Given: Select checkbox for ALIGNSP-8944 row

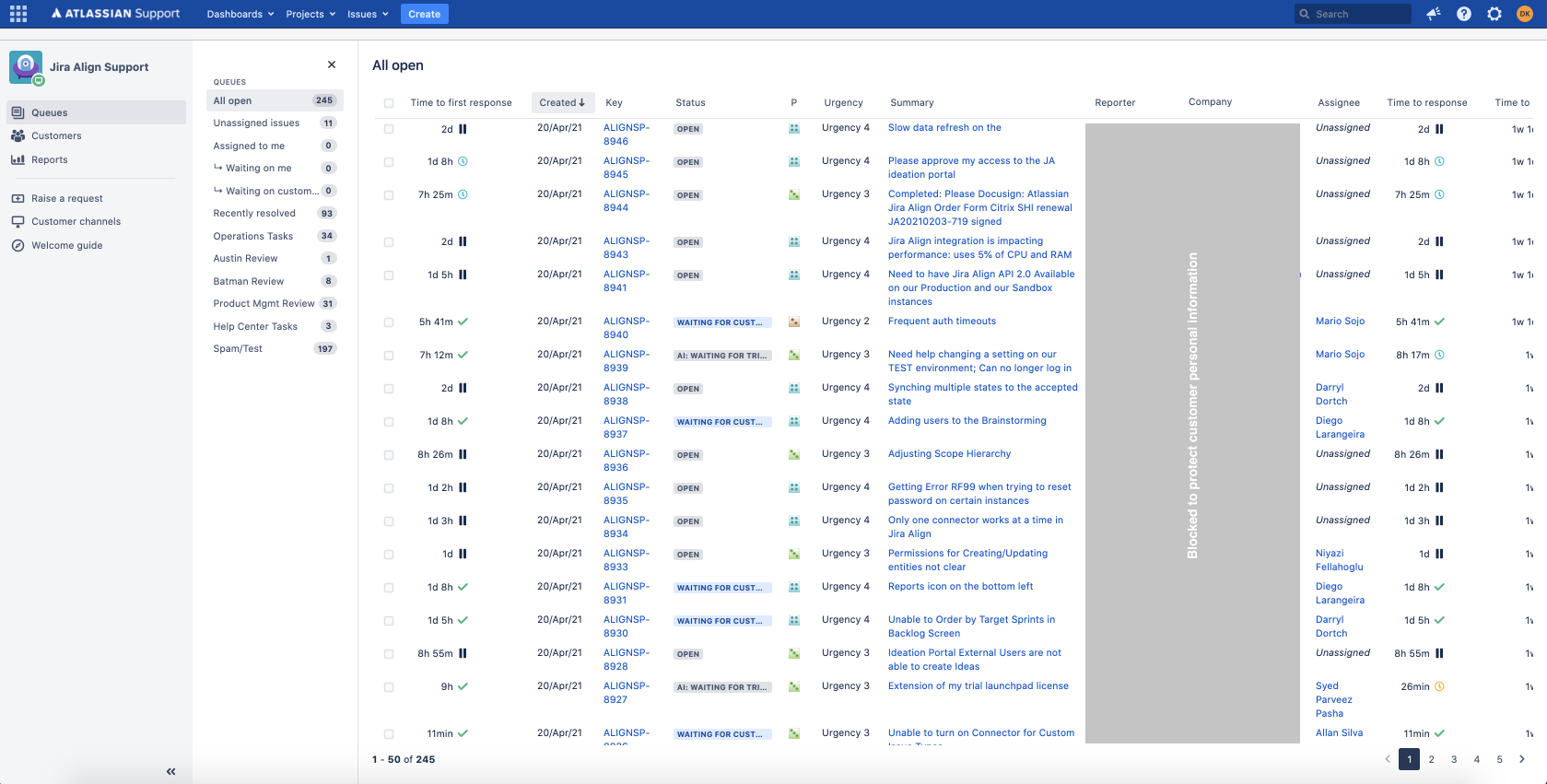Looking at the screenshot, I should point(389,195).
